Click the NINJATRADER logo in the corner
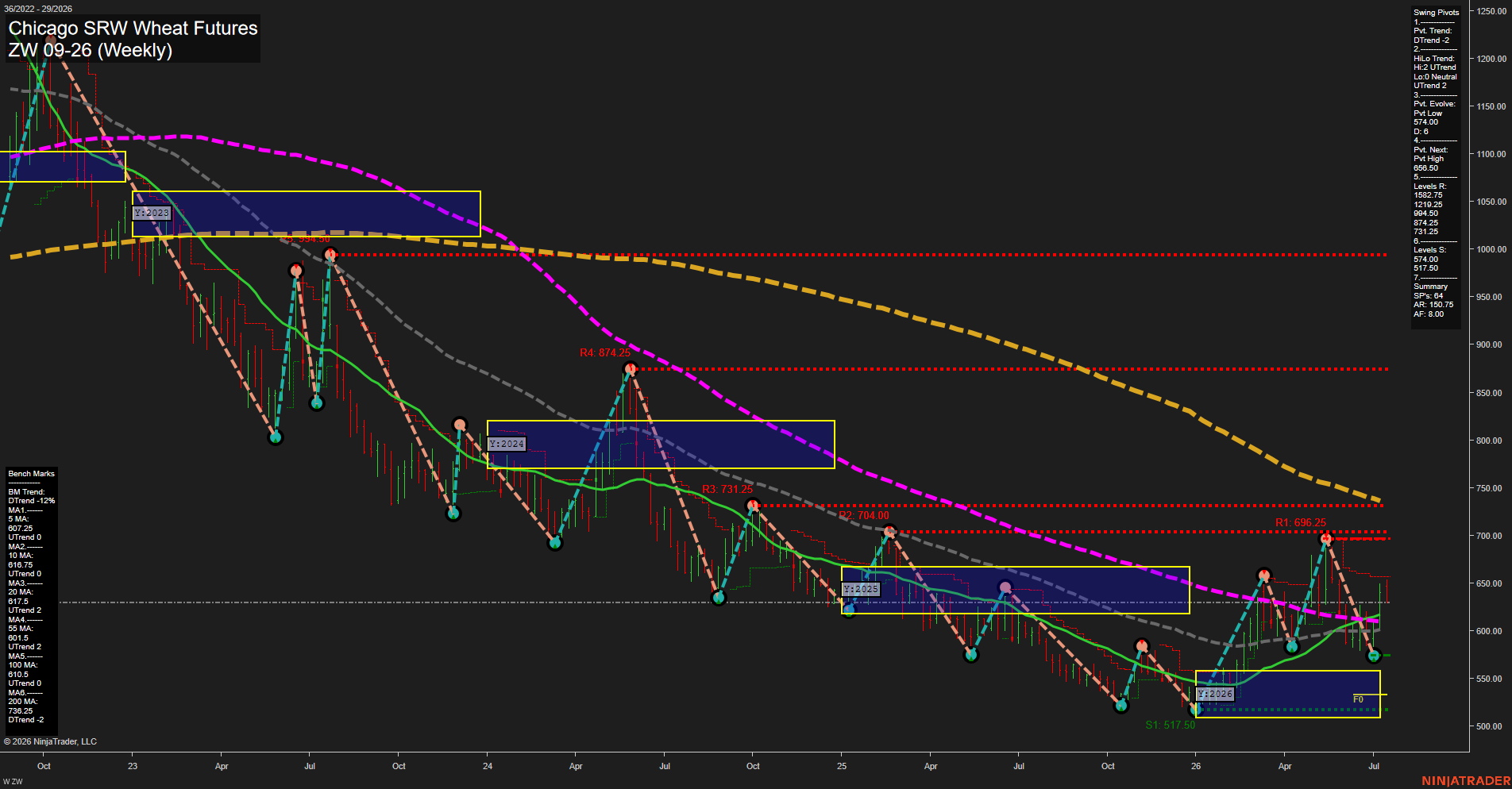The image size is (1512, 789). pos(1465,781)
